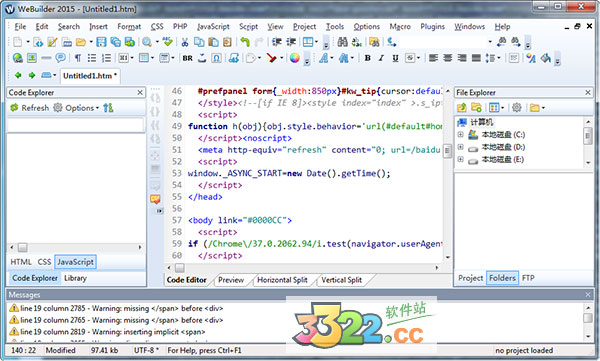Click the Copy icon in toolbar

(x=199, y=42)
